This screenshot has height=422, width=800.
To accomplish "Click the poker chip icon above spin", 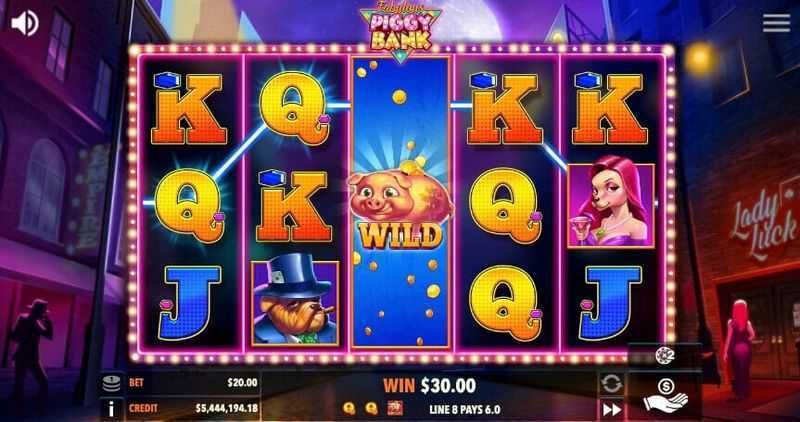I will click(664, 356).
